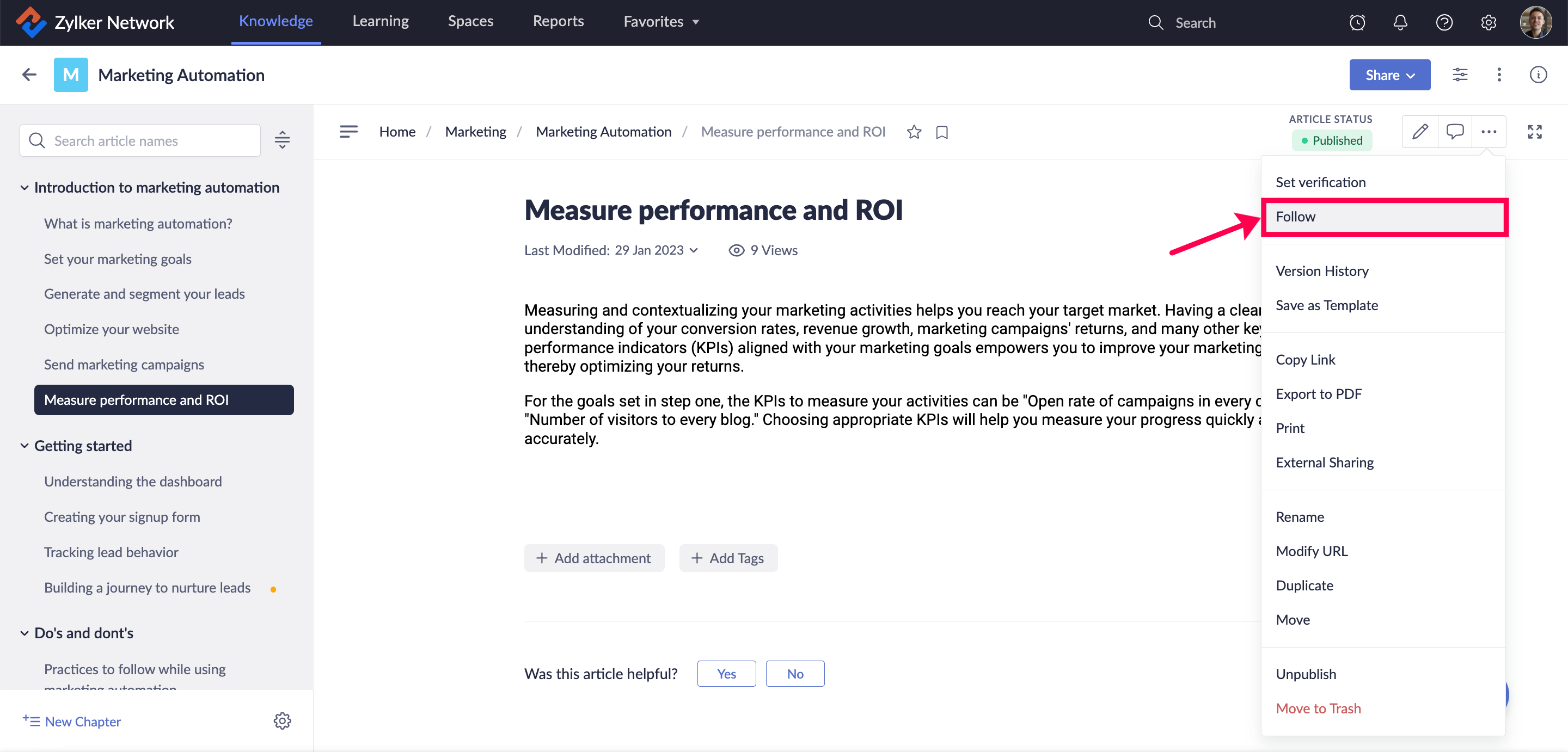This screenshot has height=752, width=1568.
Task: Bookmark the article with ribbon icon
Action: point(942,132)
